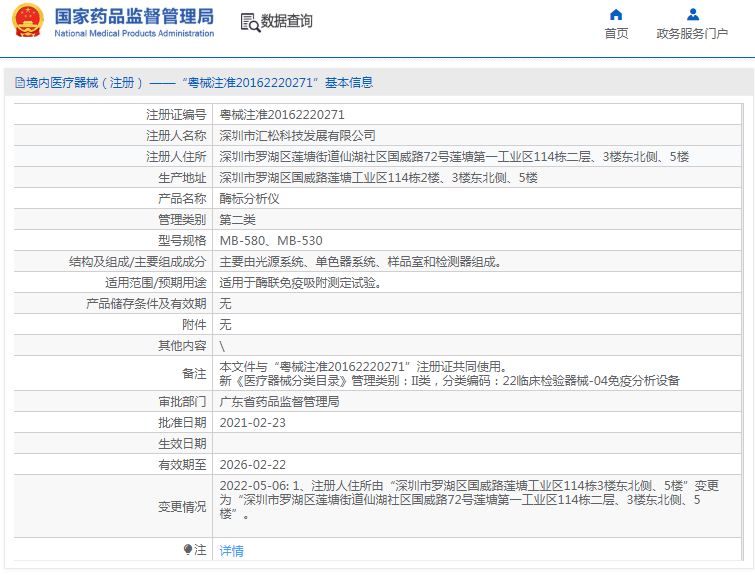Screen dimensions: 755x575
Task: Click 无 in 附件 row
Action: coord(225,325)
